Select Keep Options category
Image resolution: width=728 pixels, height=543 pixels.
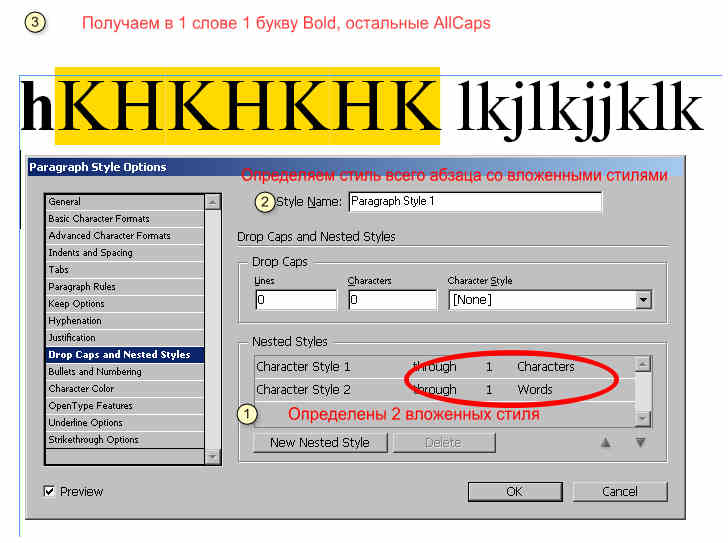pos(125,304)
